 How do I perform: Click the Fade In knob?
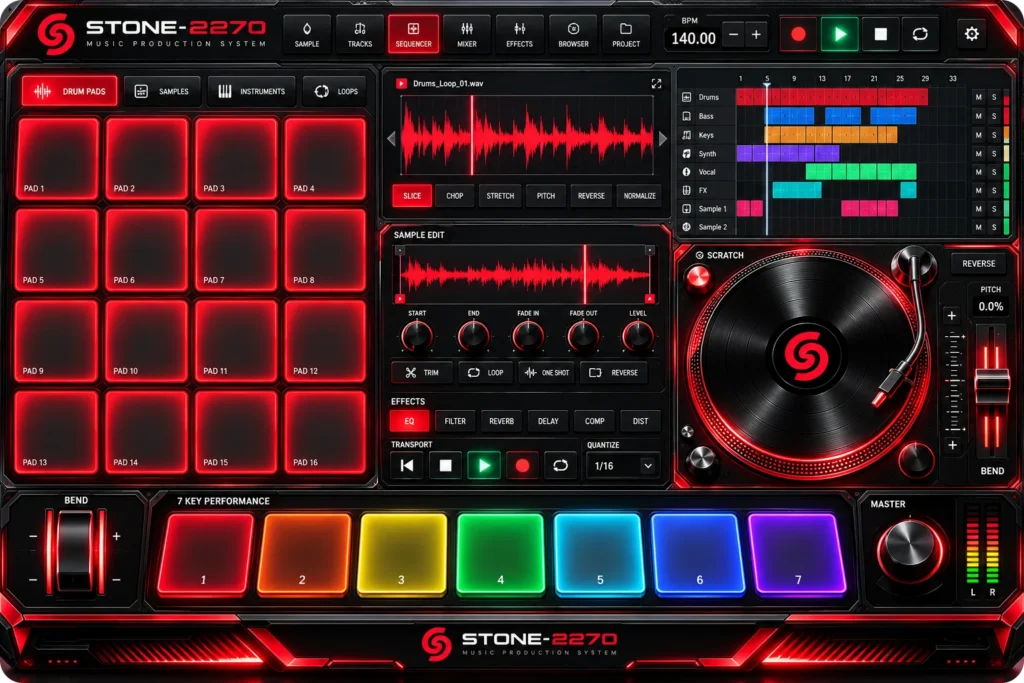tap(528, 336)
